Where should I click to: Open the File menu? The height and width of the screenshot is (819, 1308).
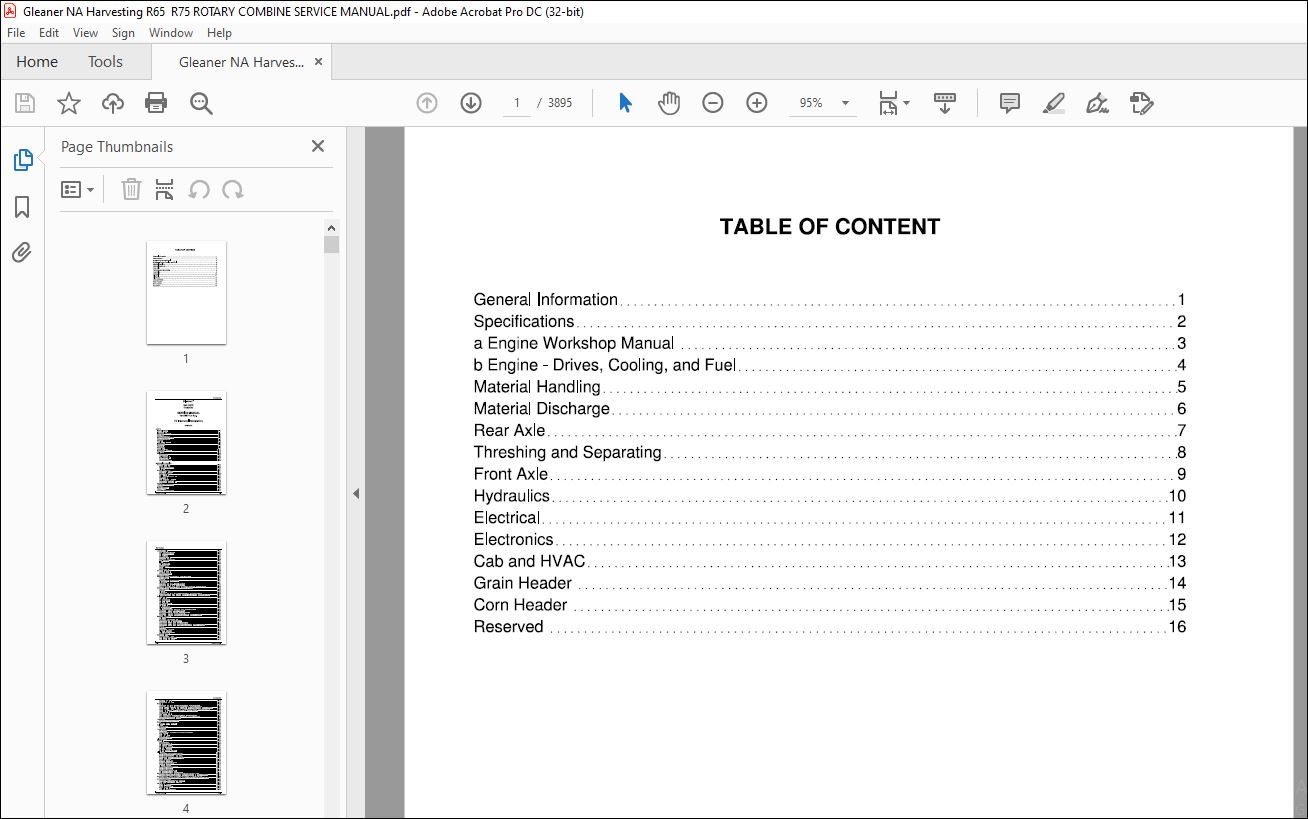click(16, 33)
